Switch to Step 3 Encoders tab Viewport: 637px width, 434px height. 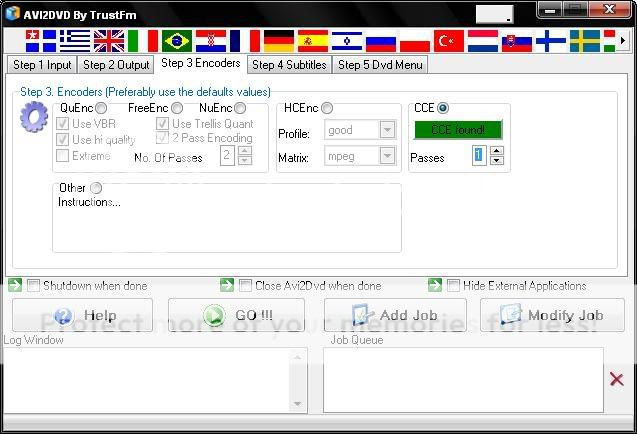[201, 63]
